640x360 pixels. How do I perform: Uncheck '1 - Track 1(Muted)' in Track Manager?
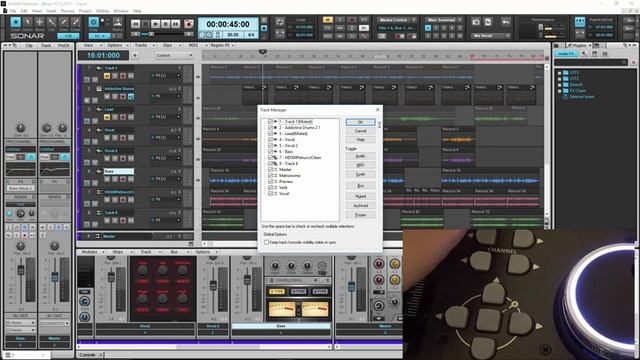(270, 122)
